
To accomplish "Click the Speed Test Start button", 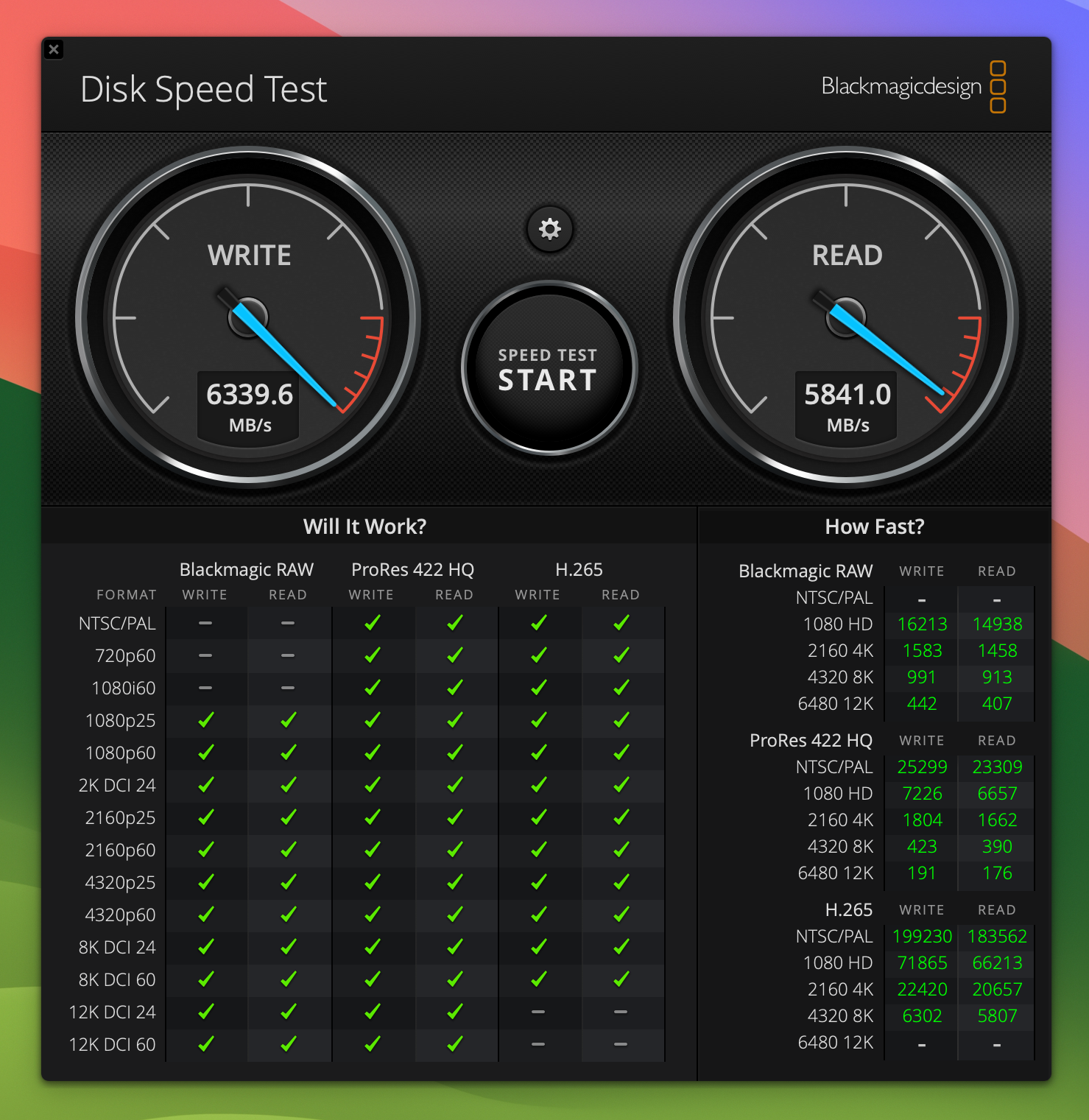I will [x=549, y=368].
